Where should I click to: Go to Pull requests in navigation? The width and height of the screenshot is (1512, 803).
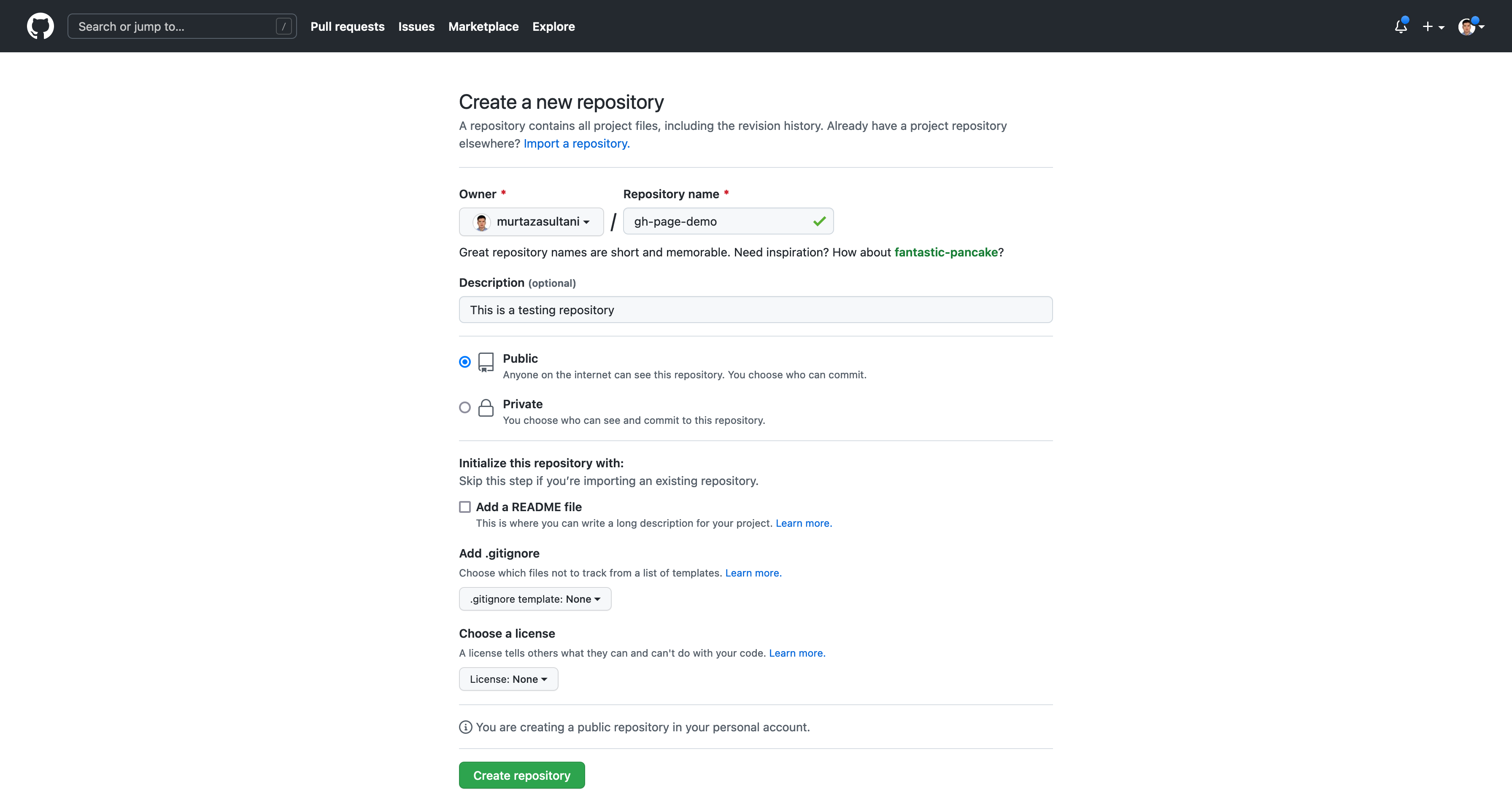point(348,27)
